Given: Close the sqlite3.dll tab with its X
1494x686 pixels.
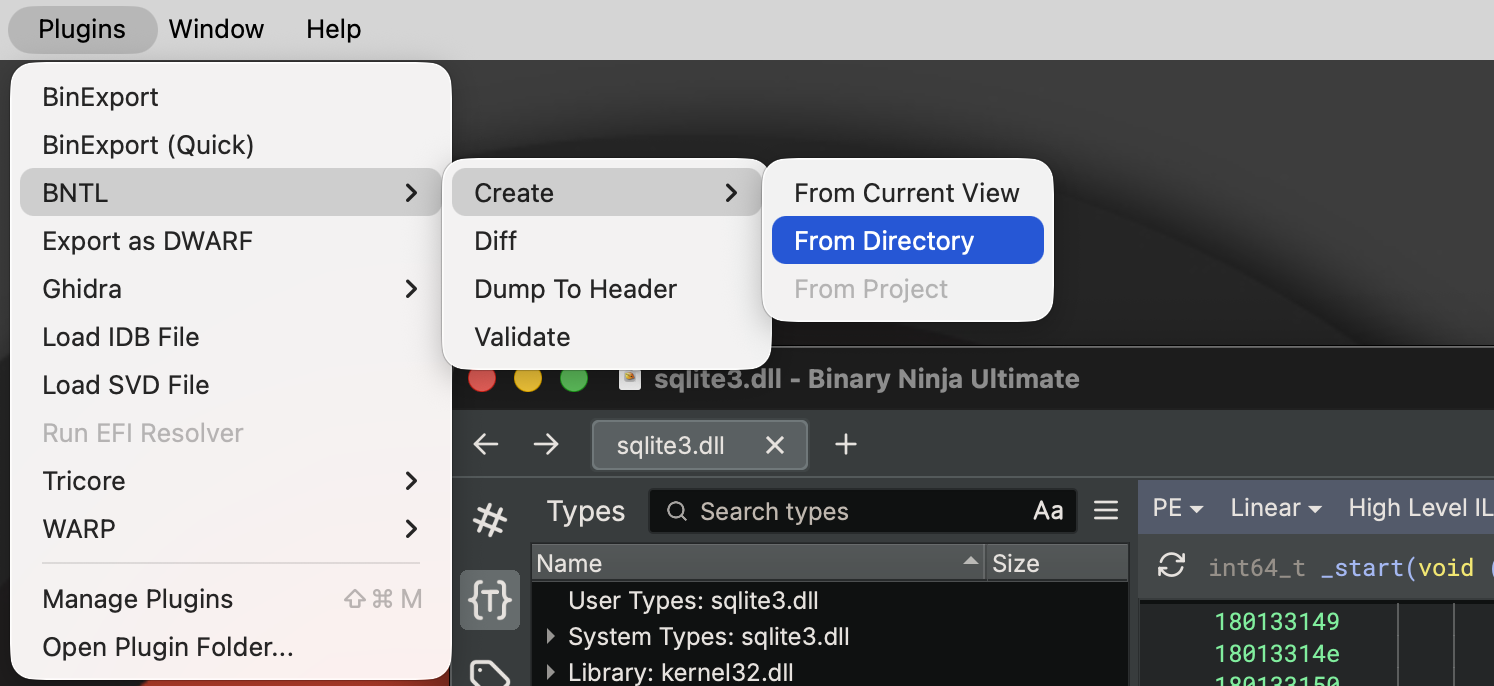Looking at the screenshot, I should point(776,446).
